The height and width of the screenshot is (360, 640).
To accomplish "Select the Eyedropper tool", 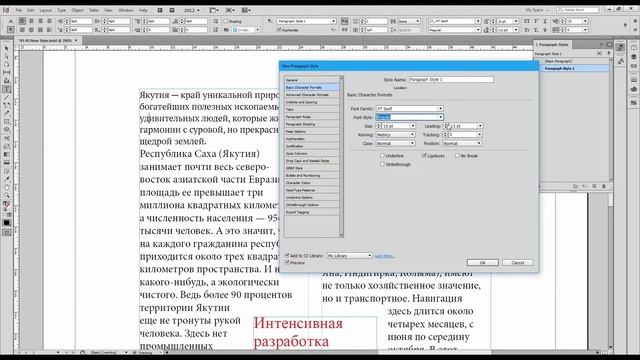I will (7, 179).
